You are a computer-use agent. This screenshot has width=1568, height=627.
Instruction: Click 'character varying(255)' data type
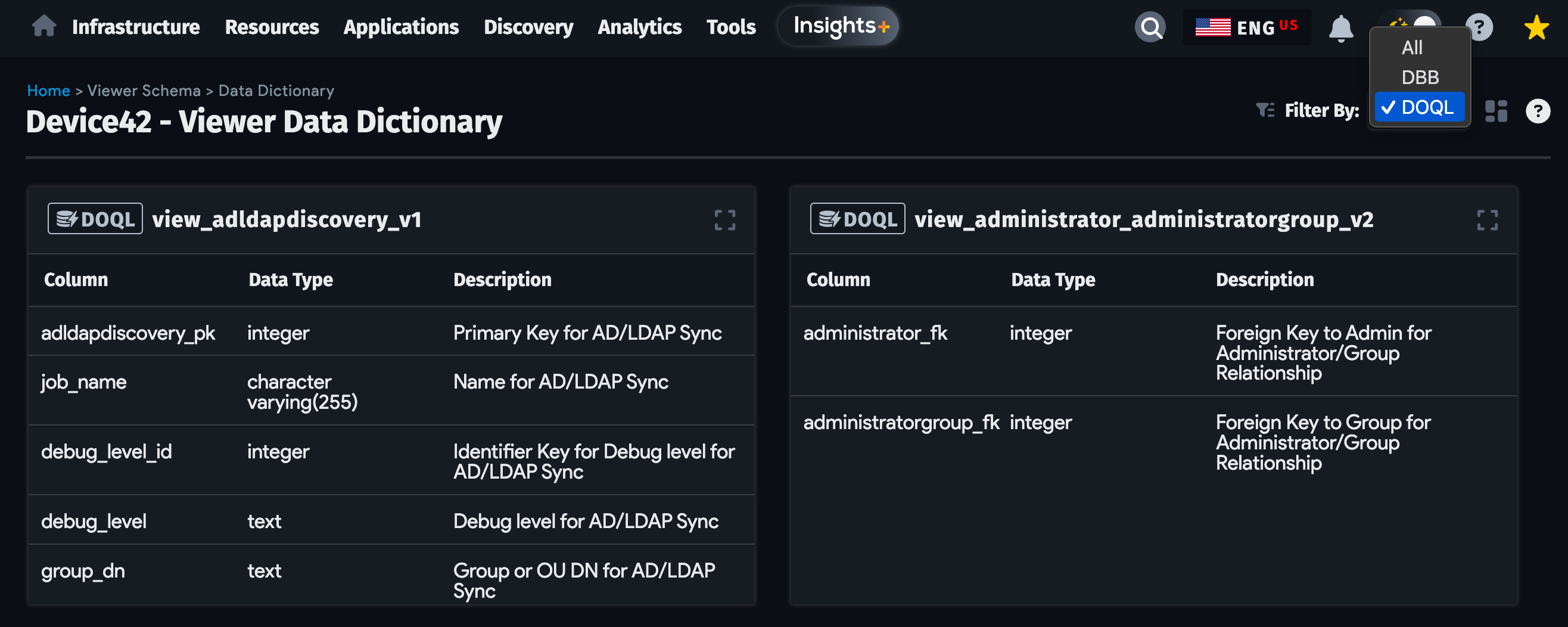click(302, 392)
